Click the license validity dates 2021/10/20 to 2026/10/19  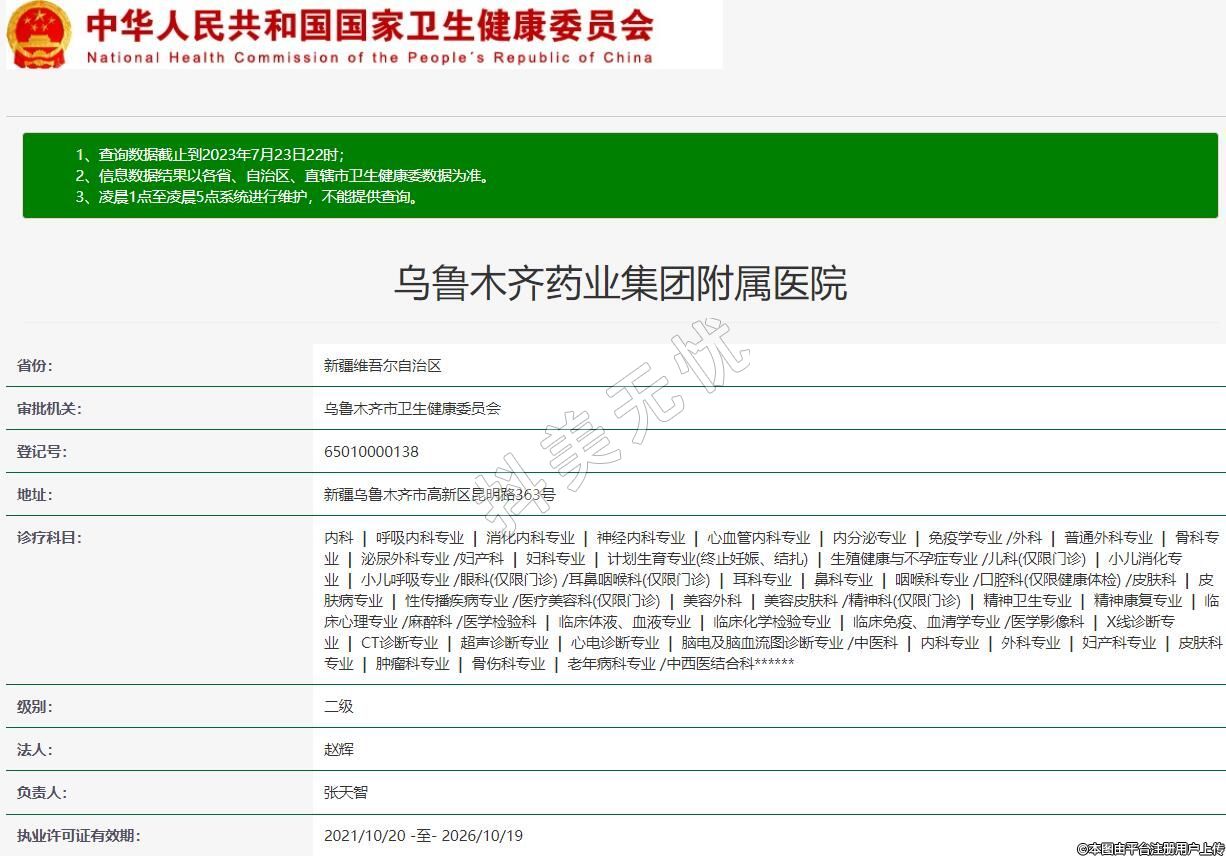point(423,836)
